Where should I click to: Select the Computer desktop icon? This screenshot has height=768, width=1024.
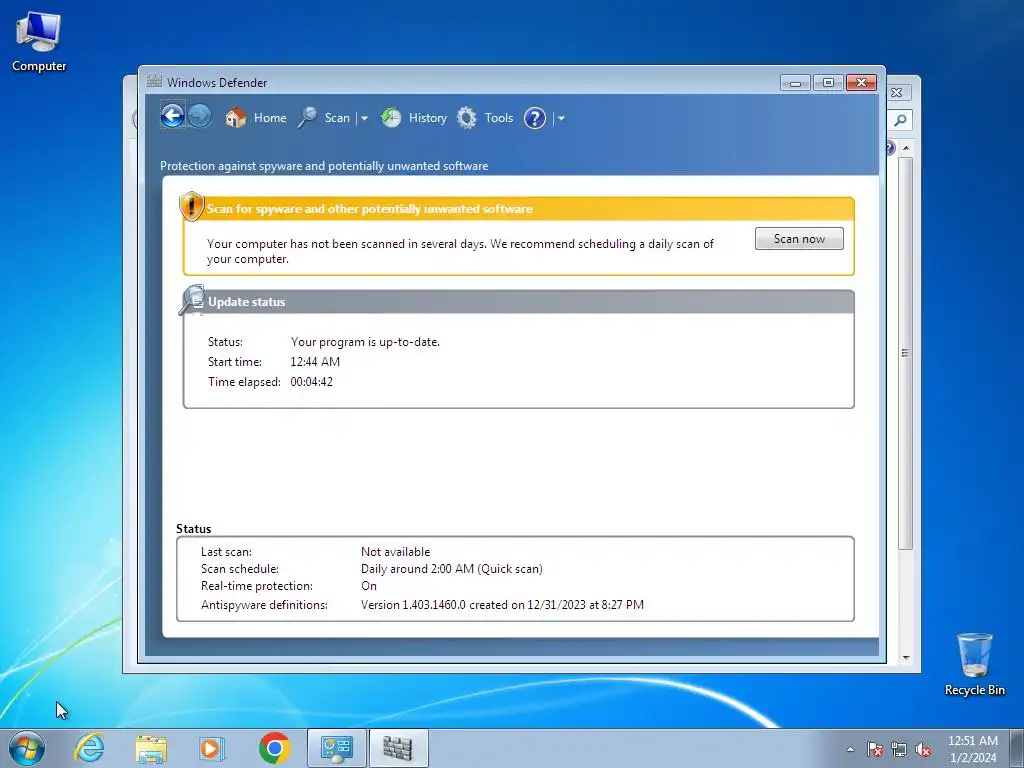(x=39, y=41)
